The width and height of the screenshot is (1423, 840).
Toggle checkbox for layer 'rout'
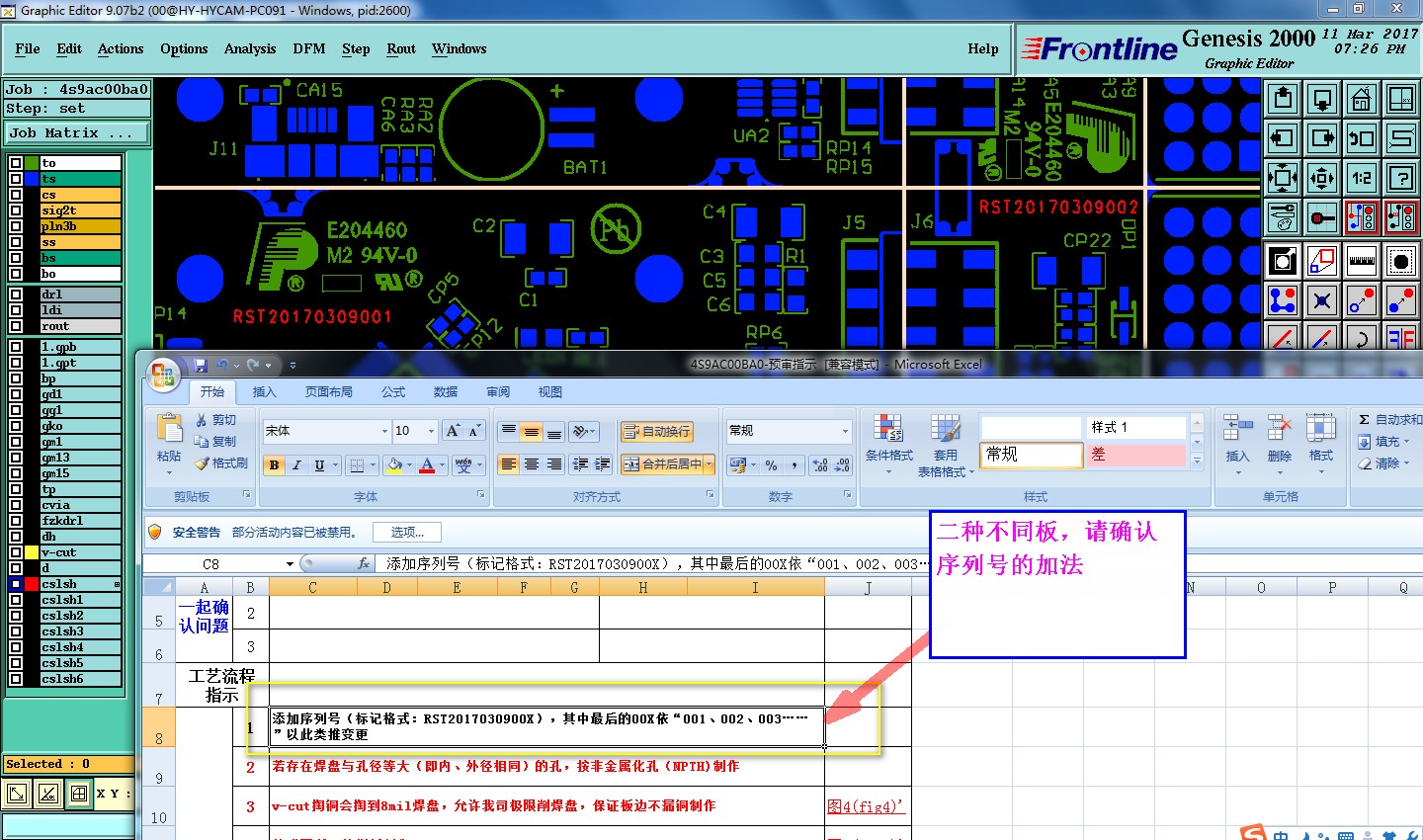click(x=16, y=326)
